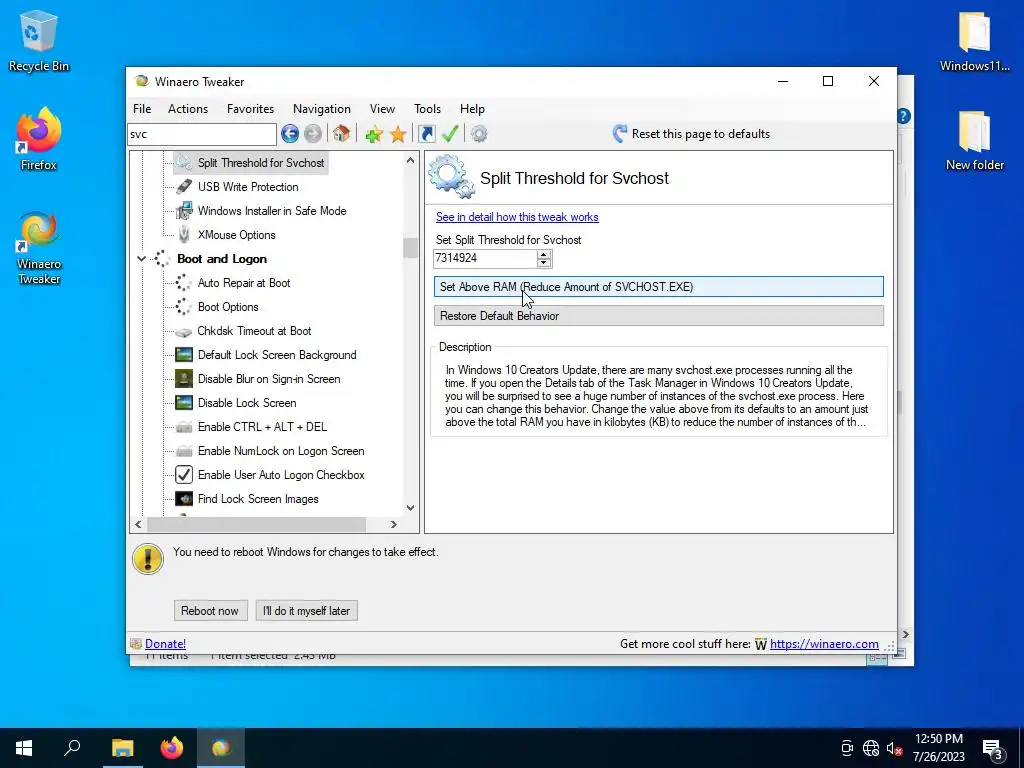
Task: Click Restore Default Behavior button
Action: click(658, 316)
